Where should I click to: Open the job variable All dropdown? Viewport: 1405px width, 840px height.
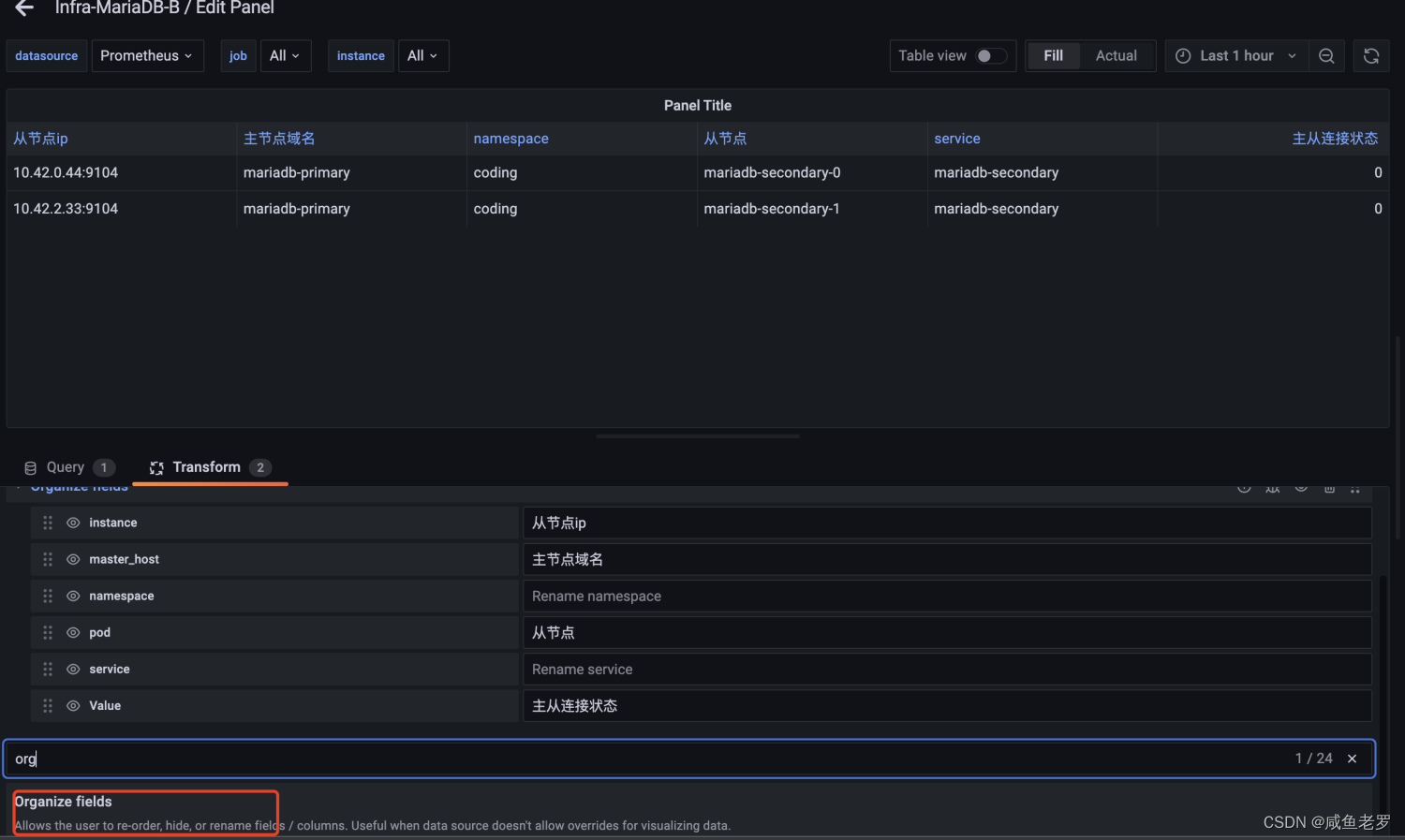click(285, 56)
